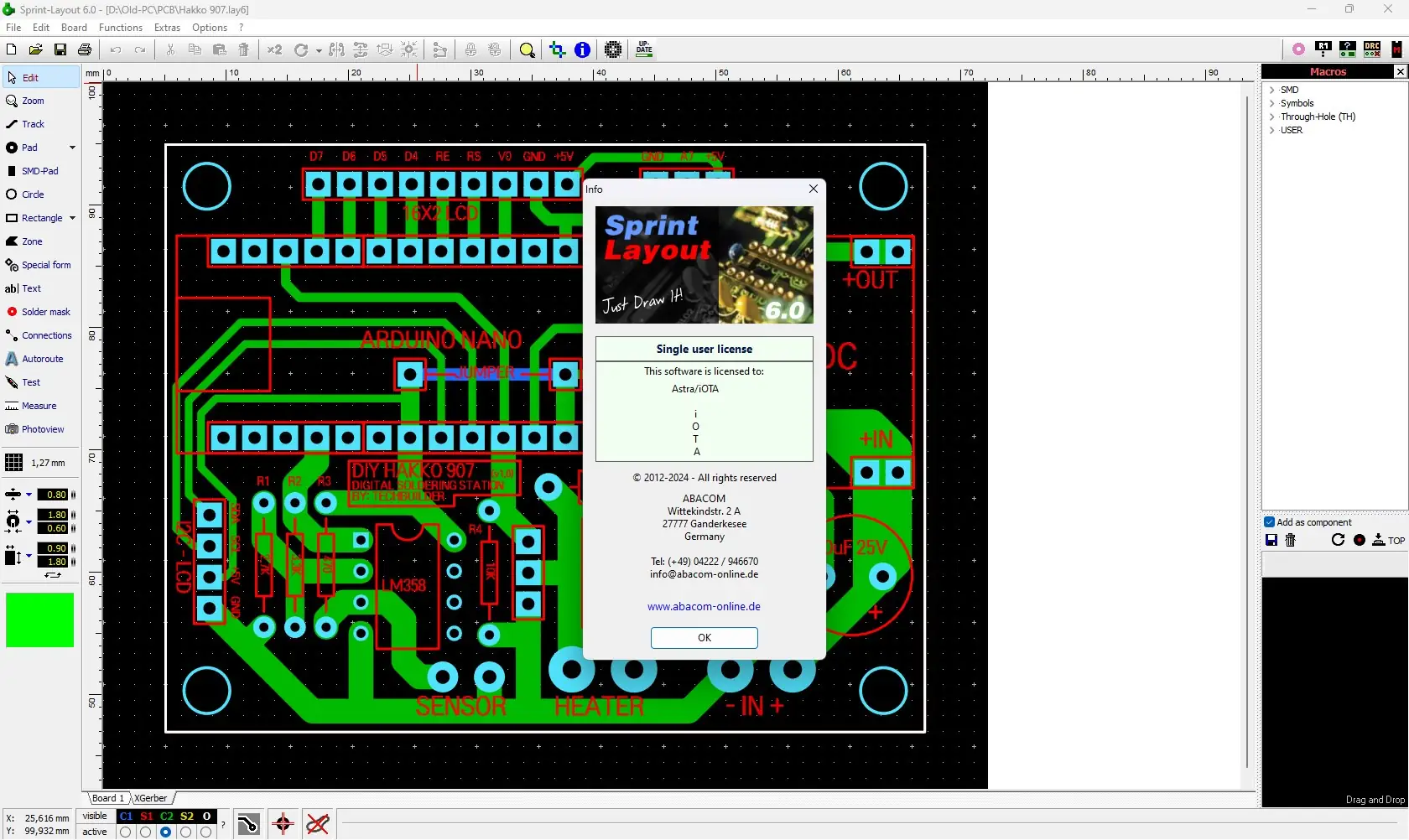This screenshot has width=1409, height=840.
Task: Set O layer as active
Action: tap(206, 832)
